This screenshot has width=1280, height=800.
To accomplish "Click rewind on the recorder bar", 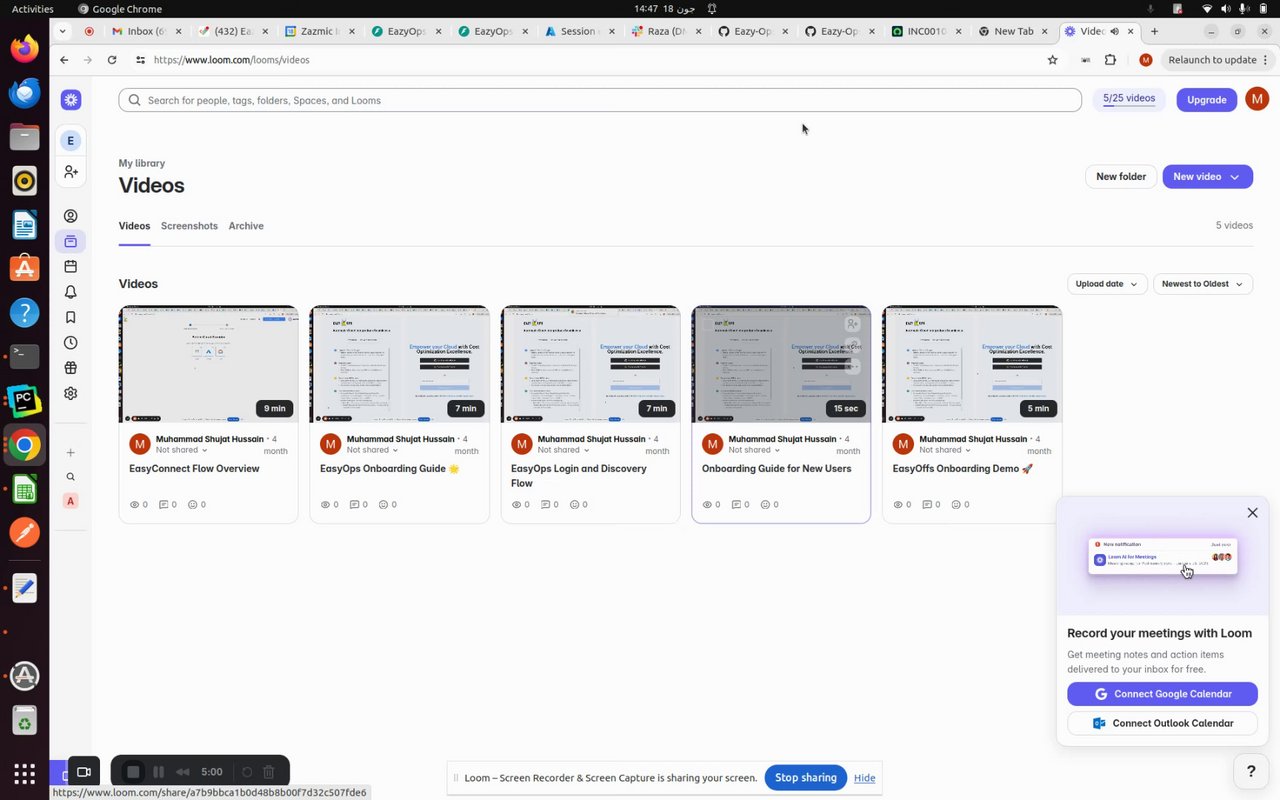I will point(183,772).
